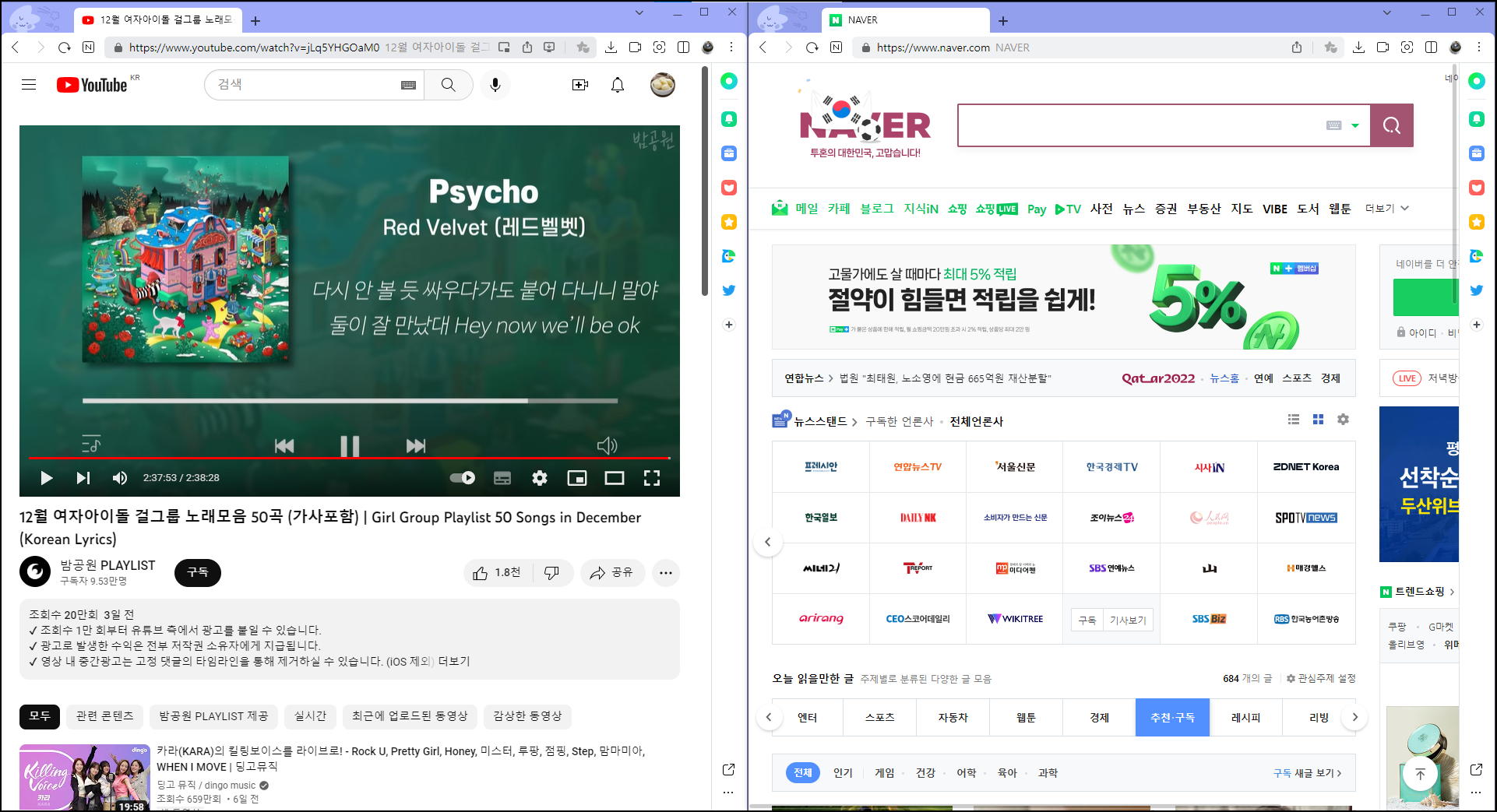Go to previous newsstand page arrow
Viewport: 1497px width, 812px height.
click(x=768, y=542)
